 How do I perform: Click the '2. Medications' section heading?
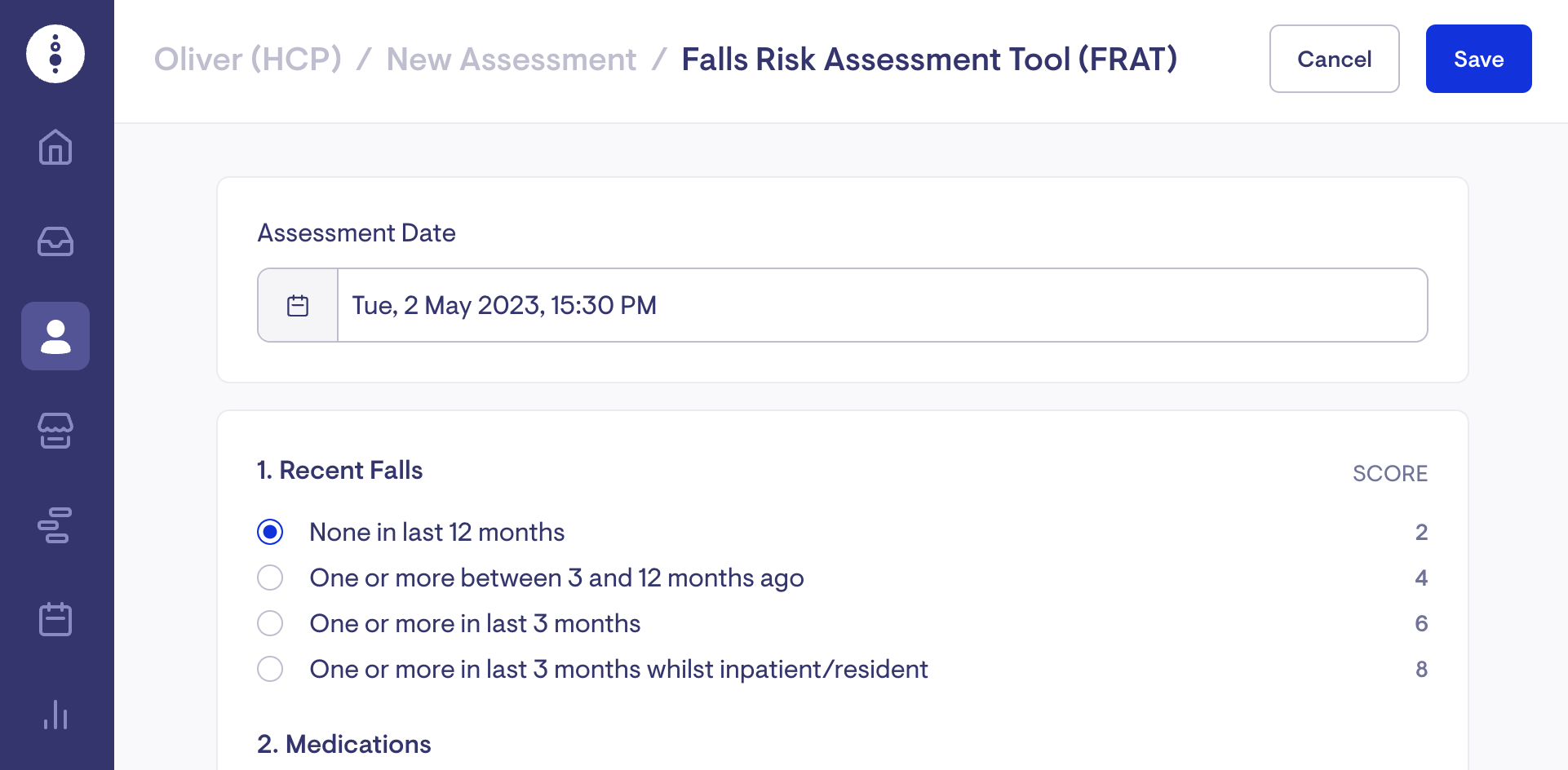pos(344,744)
